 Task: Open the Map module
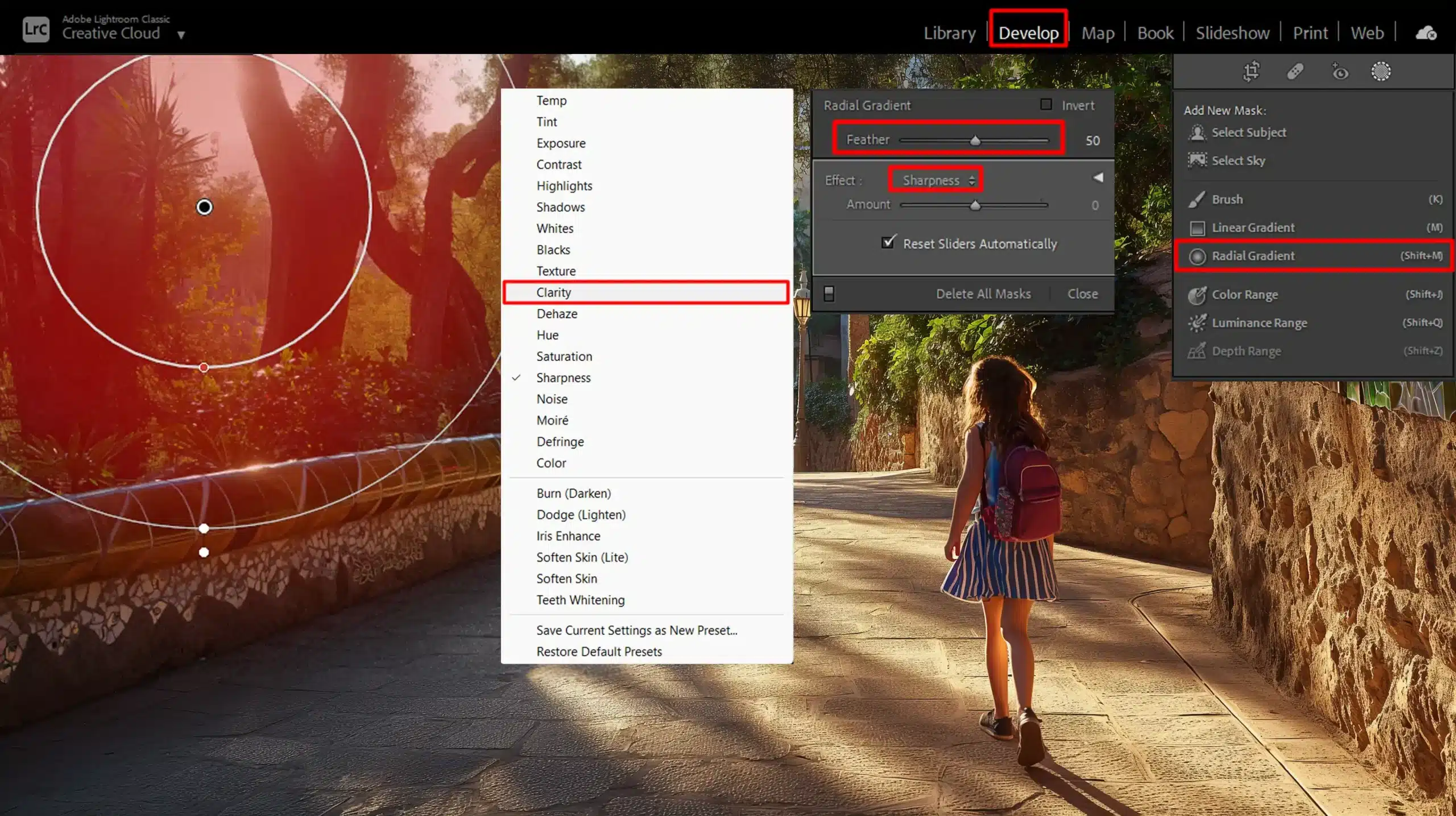point(1098,33)
